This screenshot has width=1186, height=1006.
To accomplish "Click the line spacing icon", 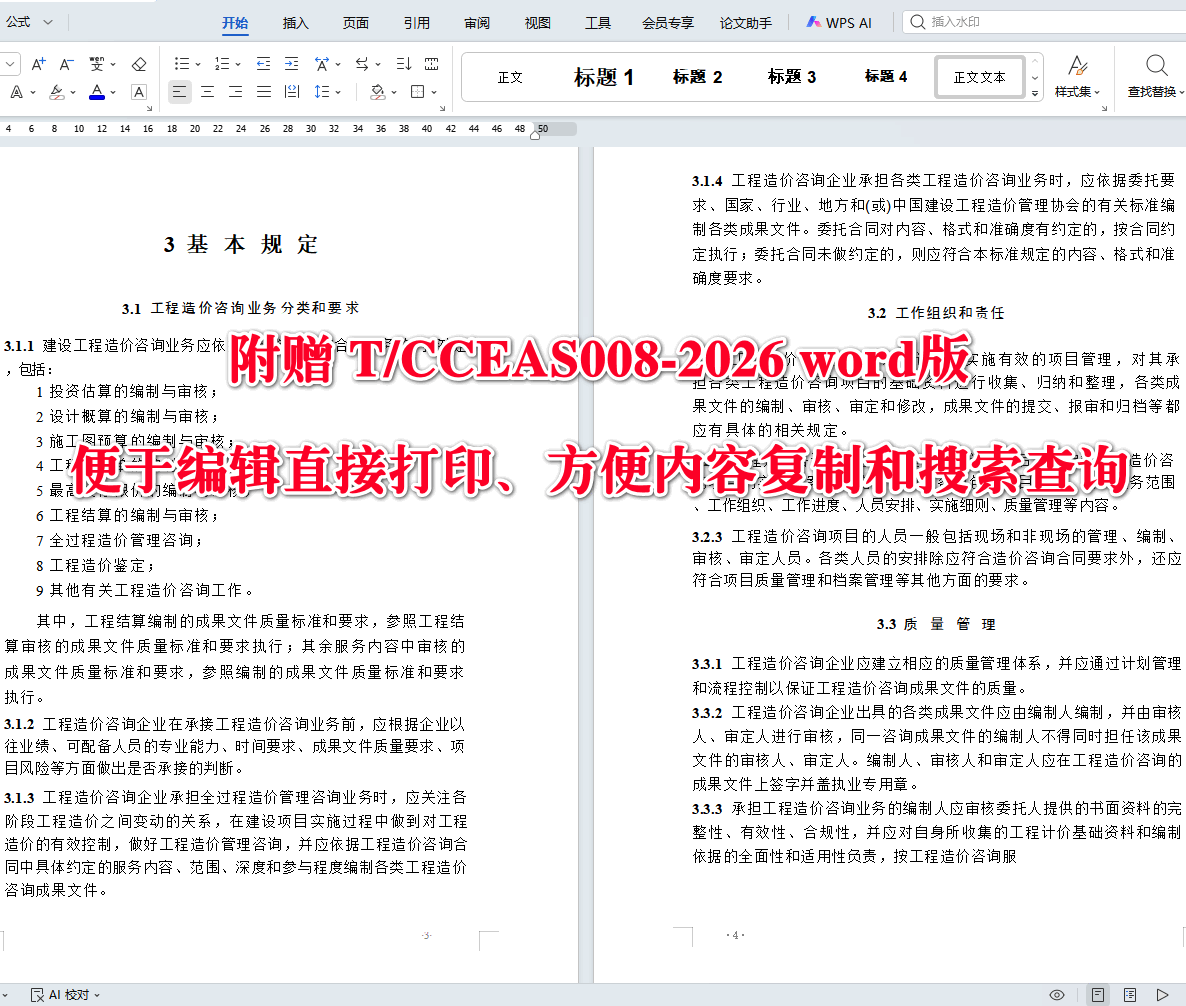I will (x=321, y=92).
